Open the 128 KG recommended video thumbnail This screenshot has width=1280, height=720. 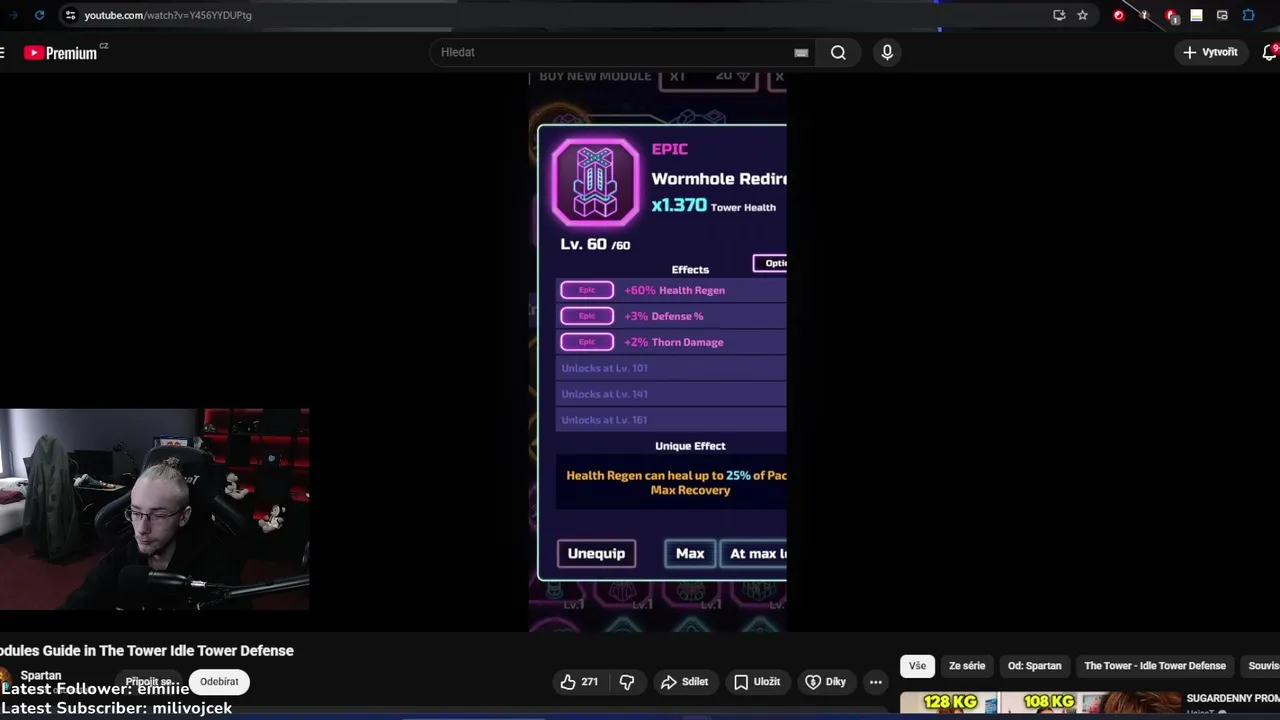pyautogui.click(x=1040, y=704)
